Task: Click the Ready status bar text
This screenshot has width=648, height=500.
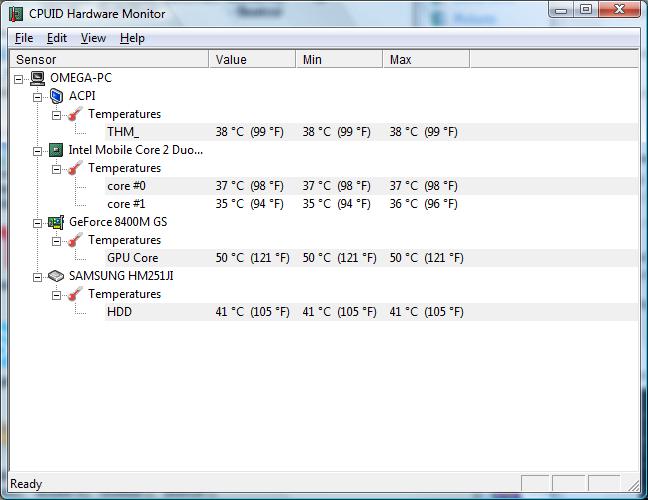Action: point(26,484)
